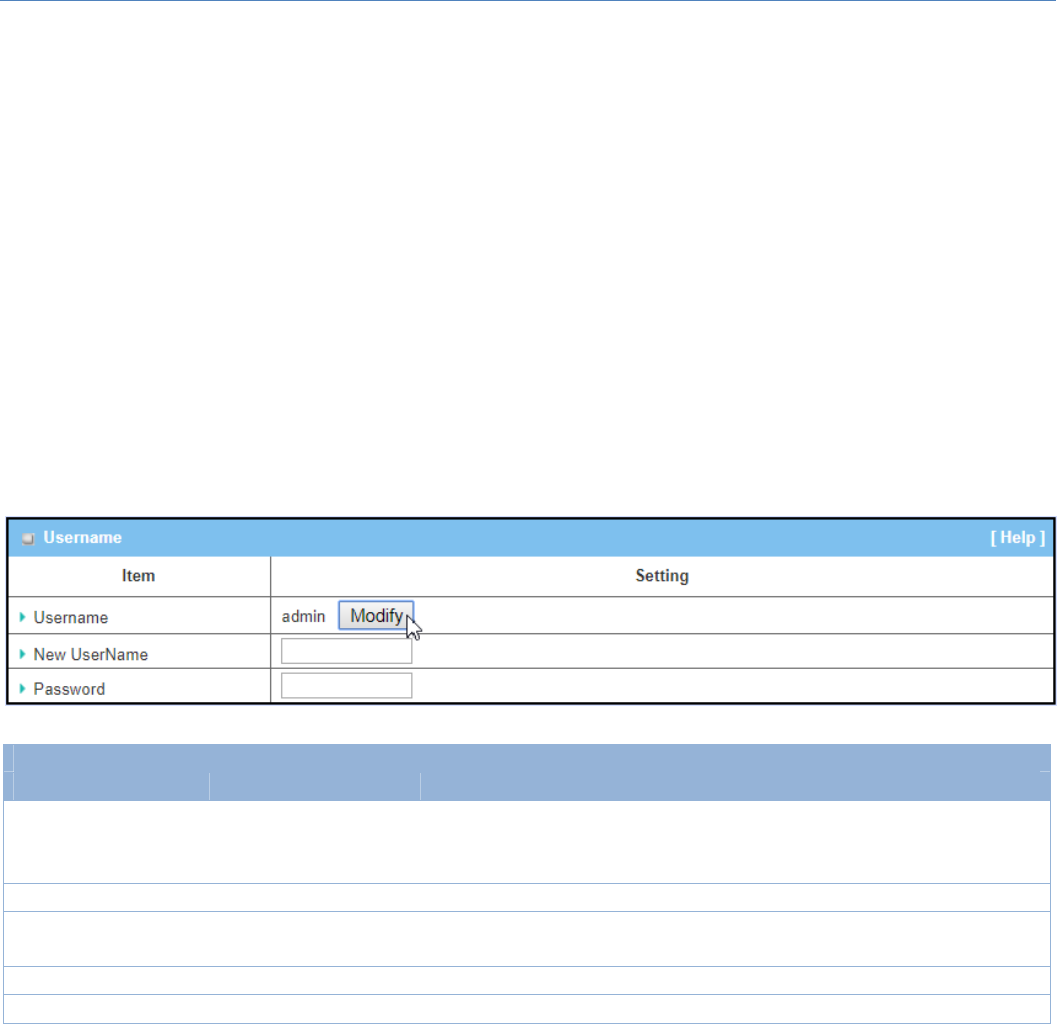Select the 'admin' username text
This screenshot has height=1024, width=1057.
[x=303, y=616]
